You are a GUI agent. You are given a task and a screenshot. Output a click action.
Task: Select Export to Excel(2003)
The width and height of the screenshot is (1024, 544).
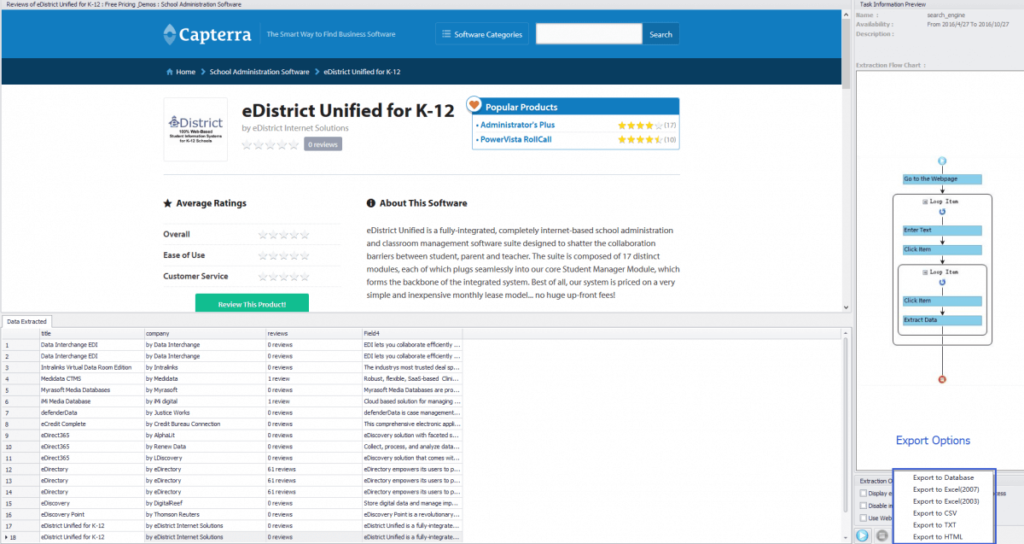(x=946, y=502)
